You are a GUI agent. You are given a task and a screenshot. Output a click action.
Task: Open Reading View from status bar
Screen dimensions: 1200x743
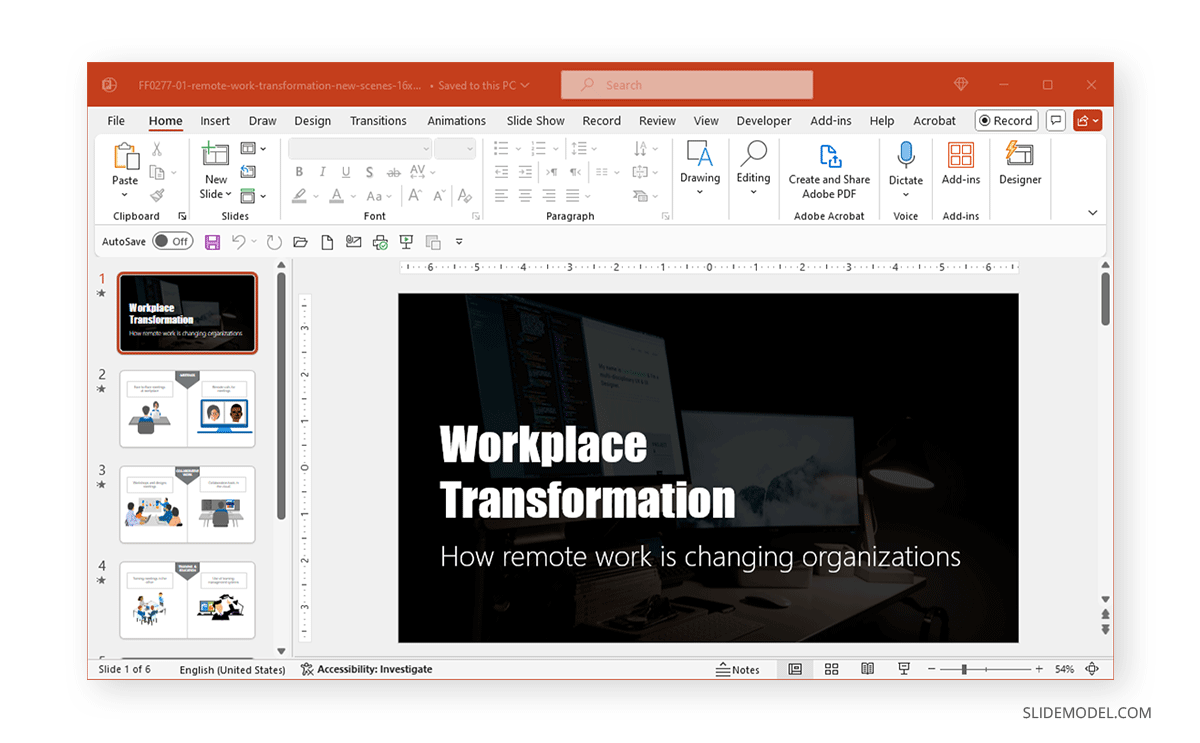(x=868, y=669)
